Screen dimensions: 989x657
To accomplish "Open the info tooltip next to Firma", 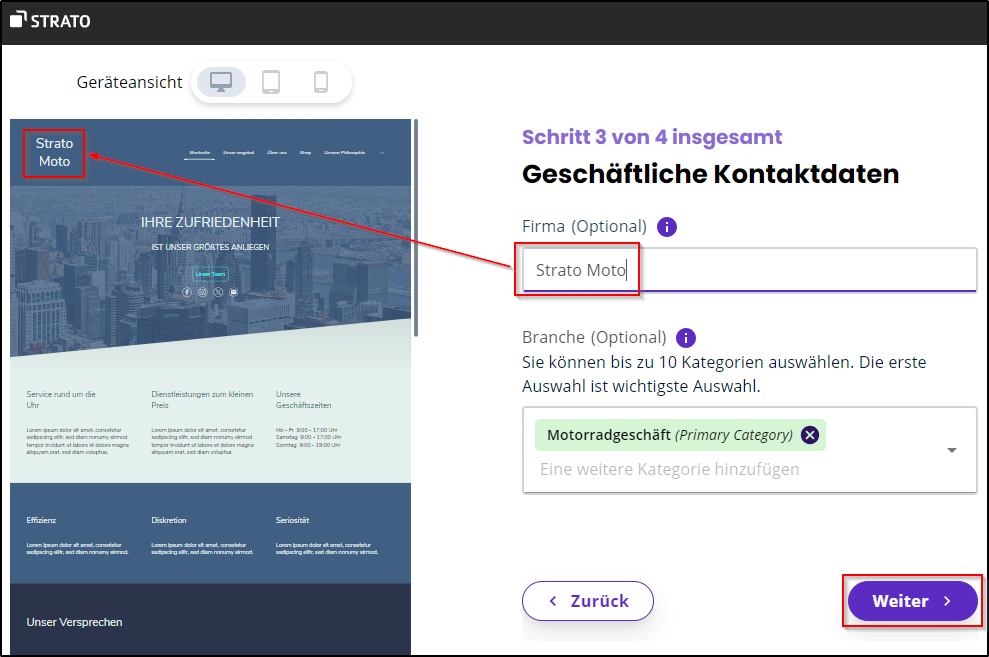I will (666, 226).
